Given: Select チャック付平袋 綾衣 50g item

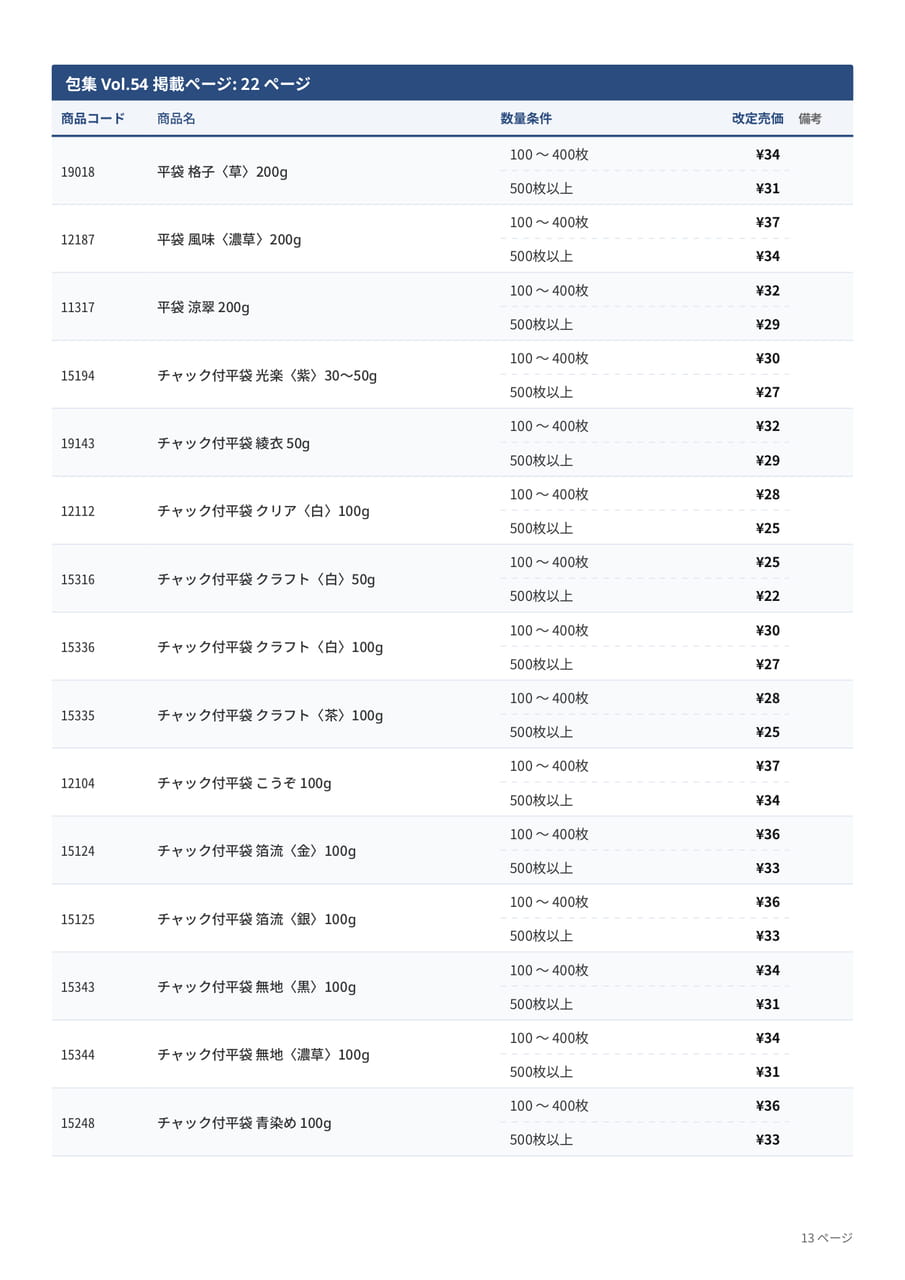Looking at the screenshot, I should 233,443.
